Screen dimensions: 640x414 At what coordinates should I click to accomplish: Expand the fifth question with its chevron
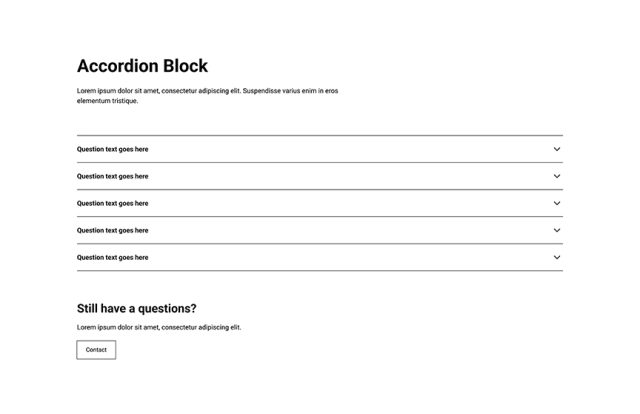pyautogui.click(x=557, y=257)
